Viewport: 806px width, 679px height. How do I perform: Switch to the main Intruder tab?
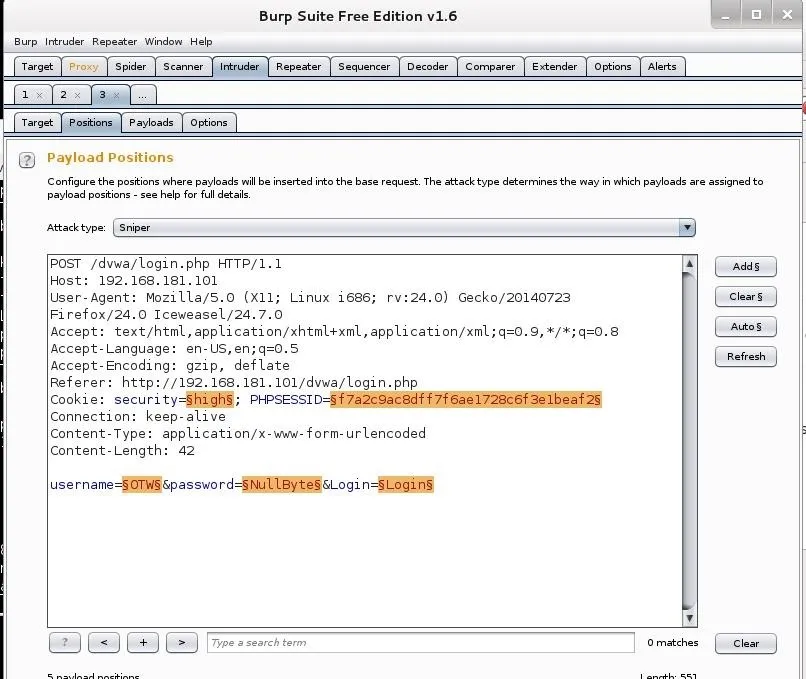[240, 66]
